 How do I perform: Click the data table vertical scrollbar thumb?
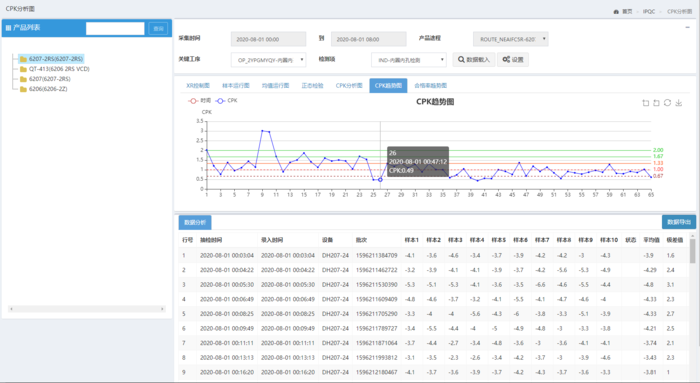pos(692,251)
